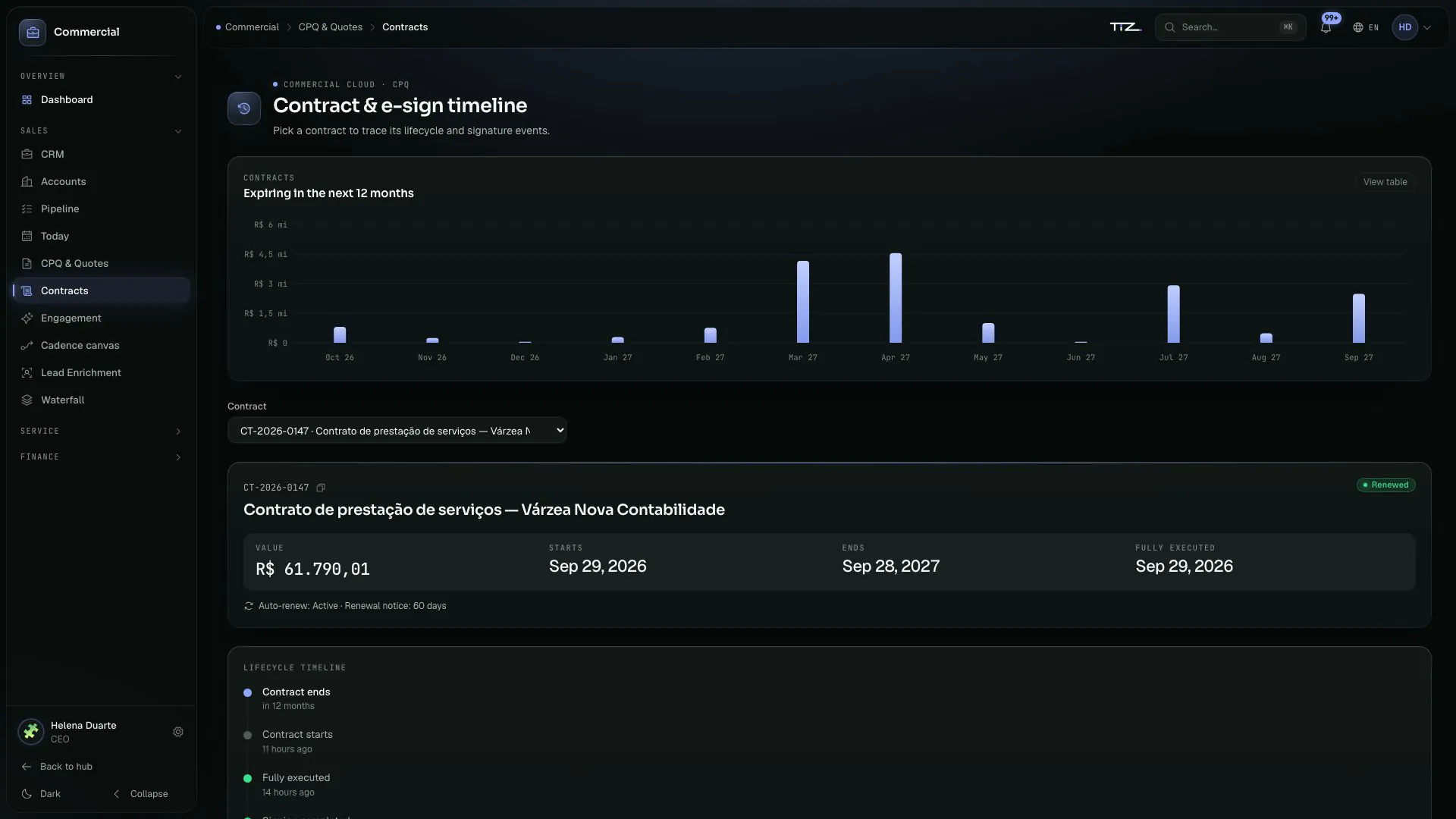1456x819 pixels.
Task: Open the HD user account menu
Action: (x=1411, y=27)
